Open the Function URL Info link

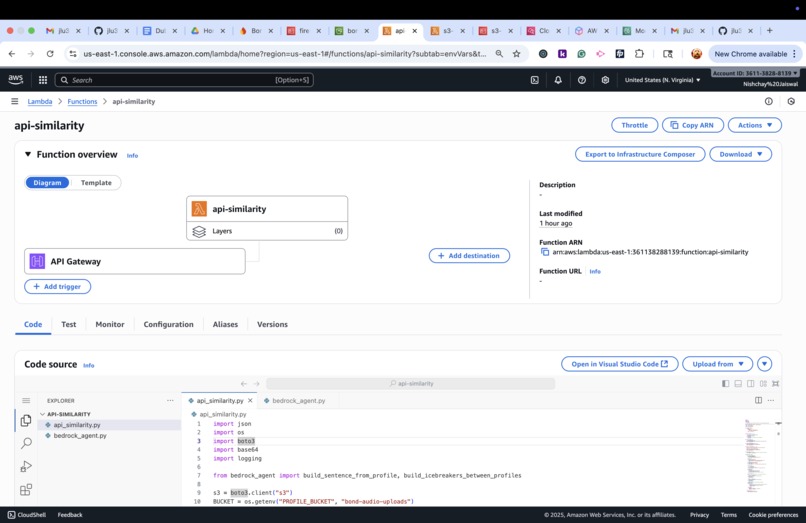tap(595, 272)
